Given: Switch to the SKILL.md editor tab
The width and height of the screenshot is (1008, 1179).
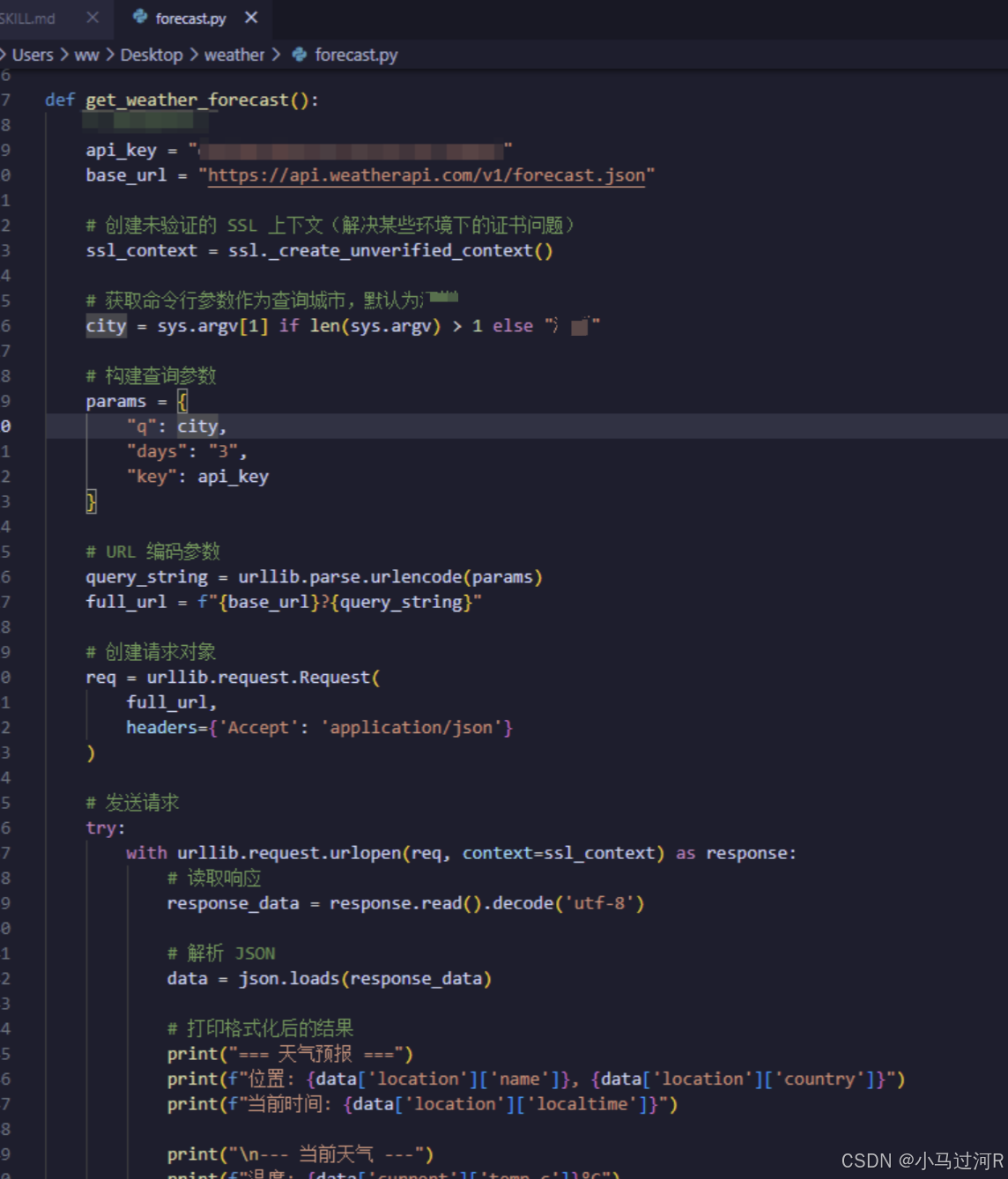Looking at the screenshot, I should click(x=28, y=19).
